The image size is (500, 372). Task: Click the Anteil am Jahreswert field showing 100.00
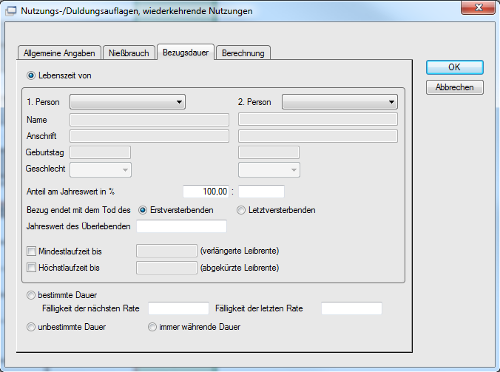(206, 192)
